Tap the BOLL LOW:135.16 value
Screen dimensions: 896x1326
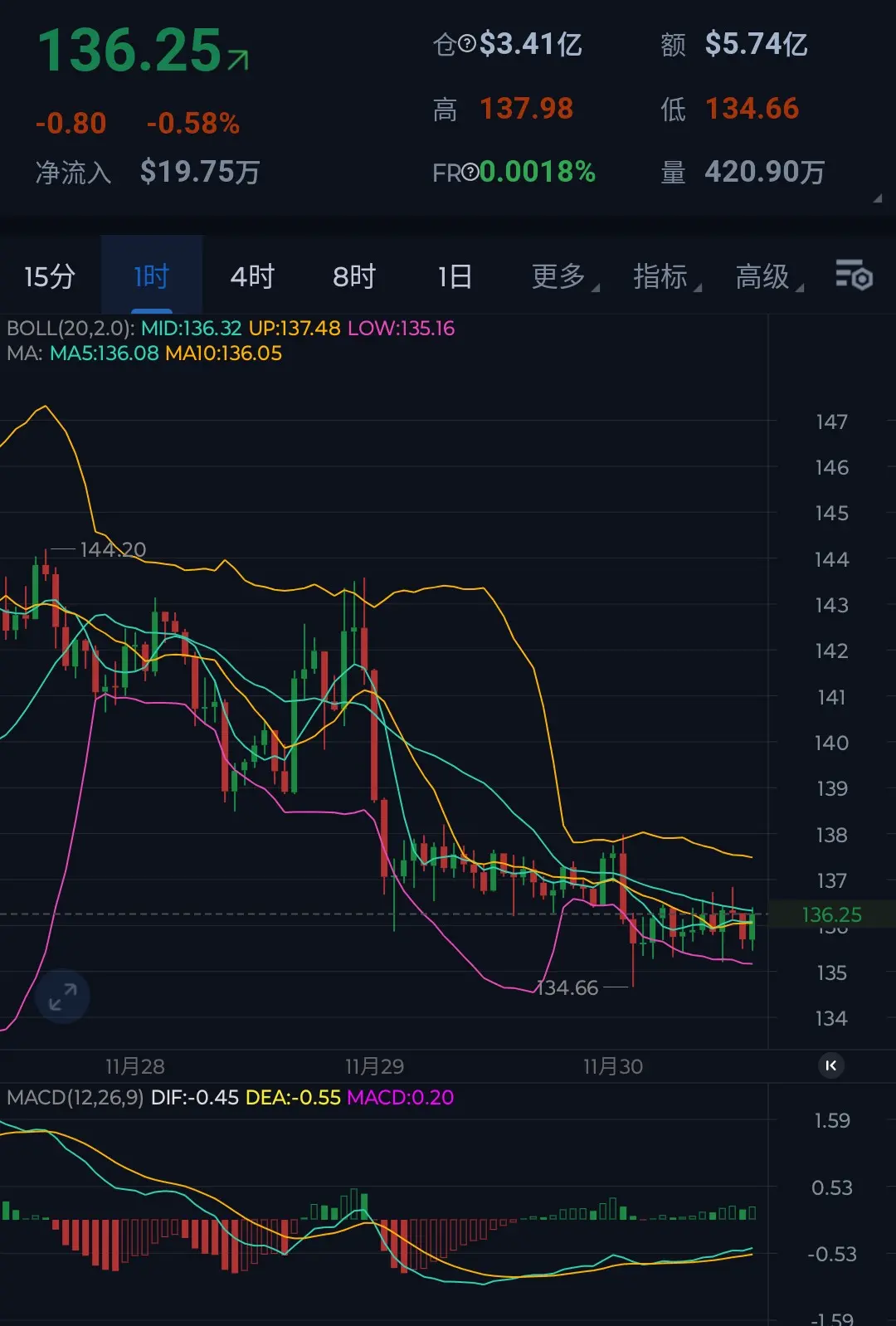click(x=401, y=328)
